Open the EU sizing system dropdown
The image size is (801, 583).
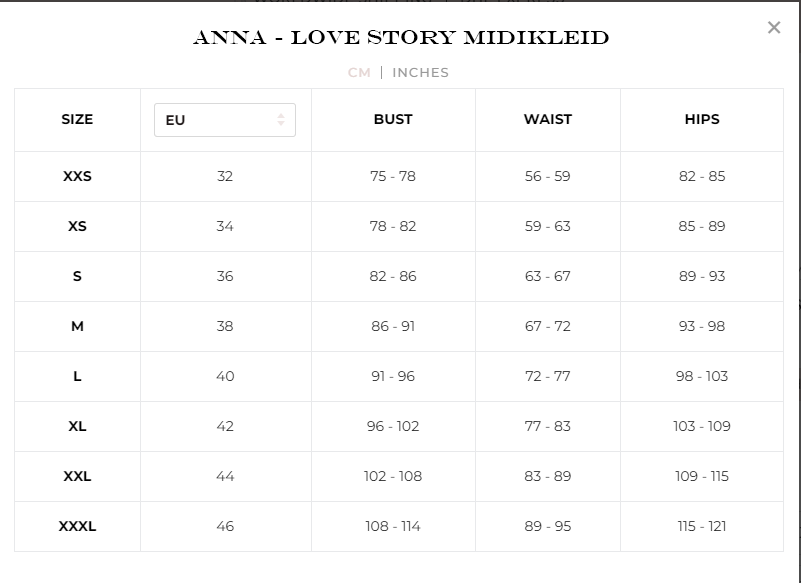[224, 120]
